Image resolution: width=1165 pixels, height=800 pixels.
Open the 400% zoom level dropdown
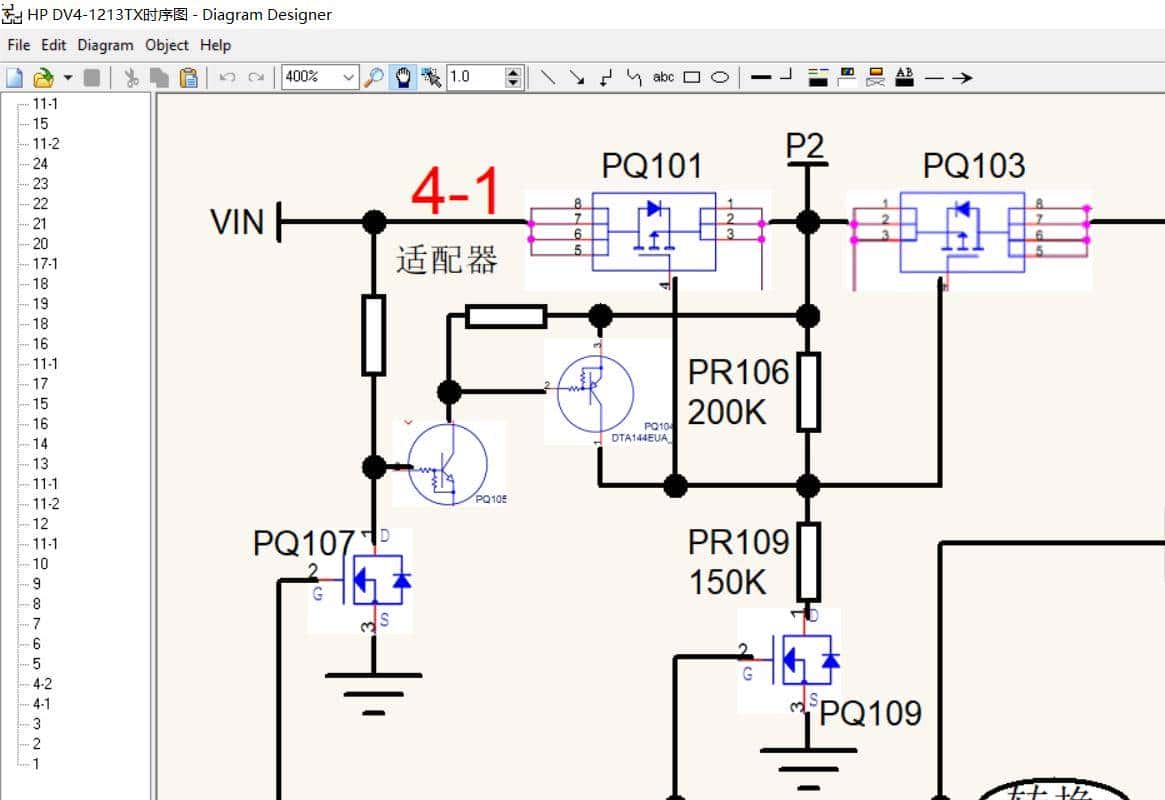tap(348, 77)
